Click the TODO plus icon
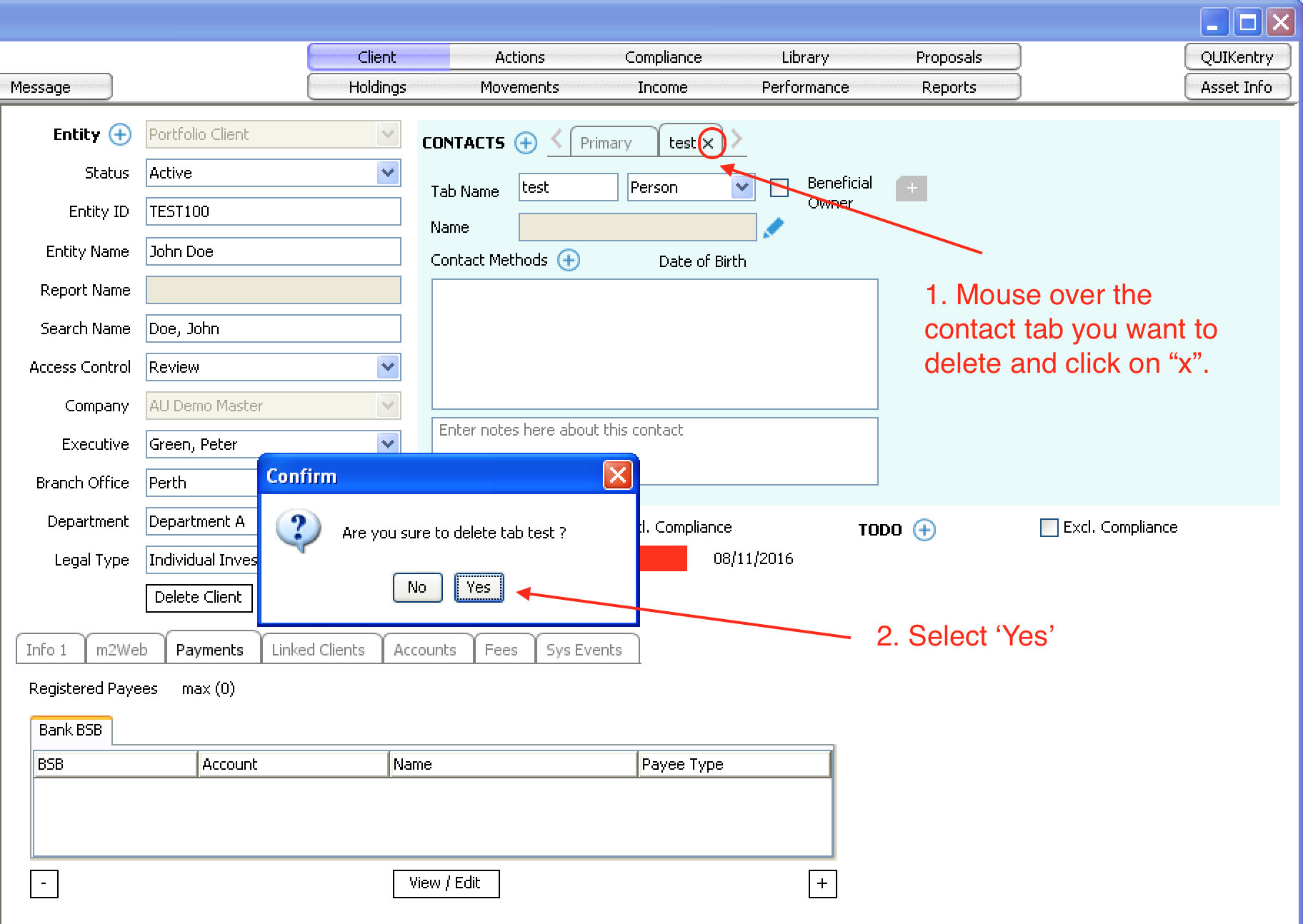The height and width of the screenshot is (924, 1303). [924, 530]
